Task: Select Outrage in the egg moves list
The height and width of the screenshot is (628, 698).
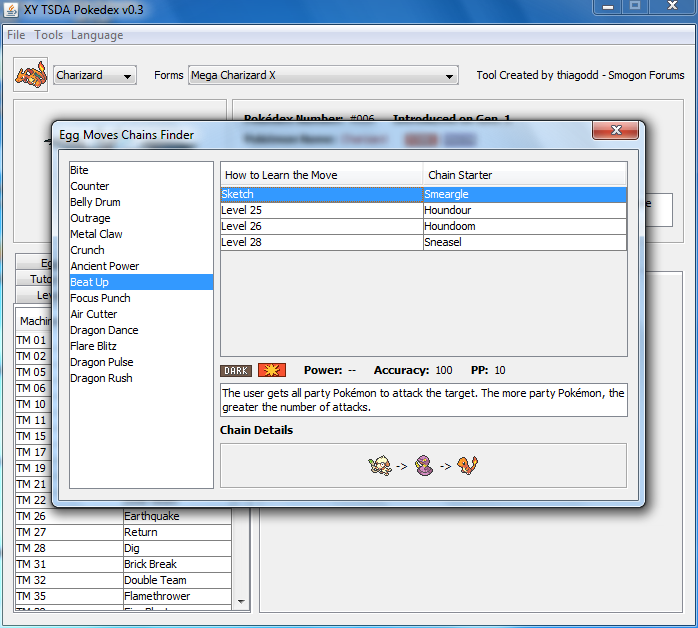Action: click(141, 218)
